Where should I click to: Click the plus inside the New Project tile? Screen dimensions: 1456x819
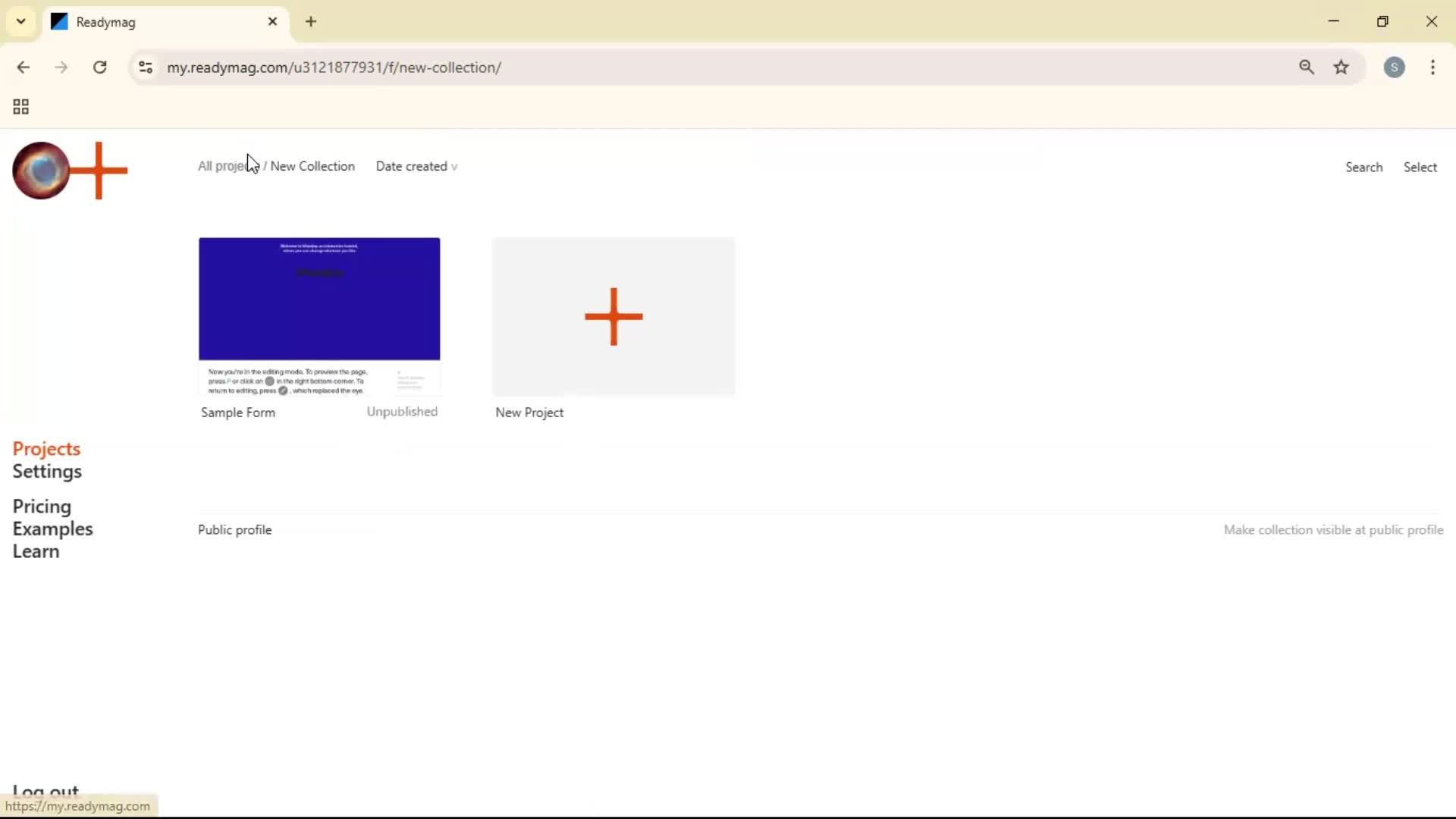[x=613, y=317]
